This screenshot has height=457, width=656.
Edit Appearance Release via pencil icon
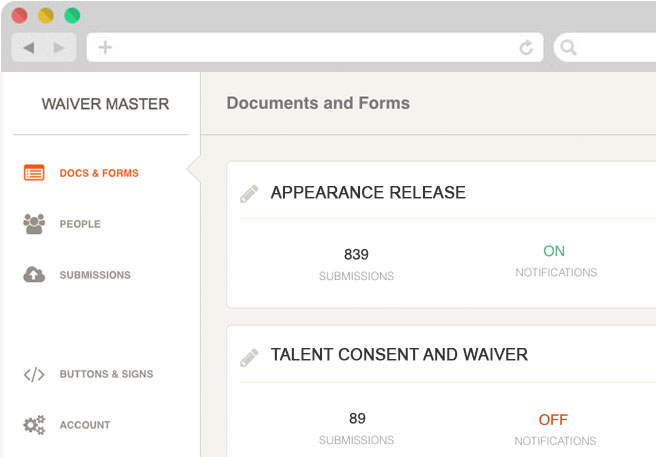click(249, 194)
